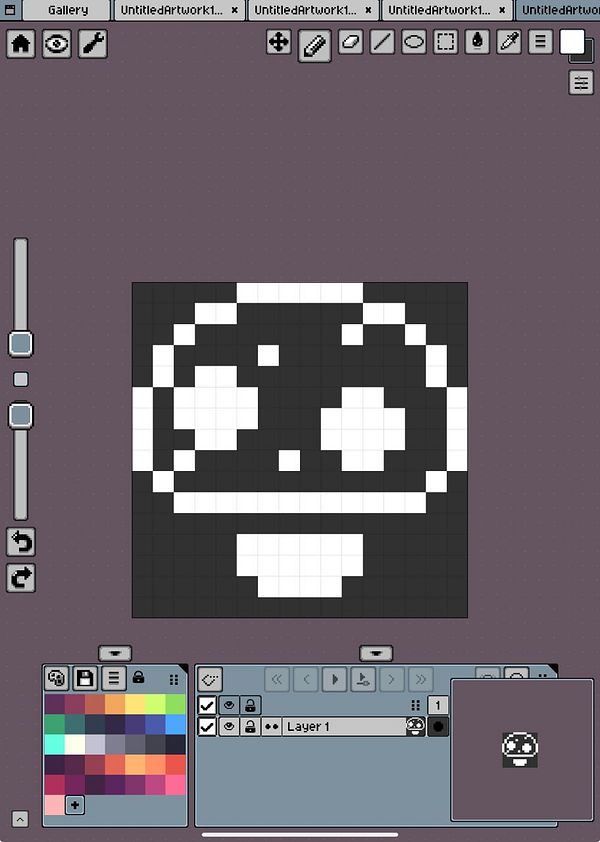This screenshot has height=842, width=600.
Task: Pick the hot pink palette swatch
Action: 176,785
